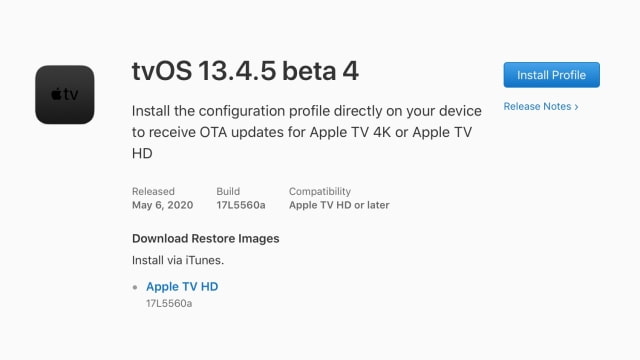The width and height of the screenshot is (640, 360).
Task: Click the May 6, 2020 release date
Action: [x=162, y=205]
